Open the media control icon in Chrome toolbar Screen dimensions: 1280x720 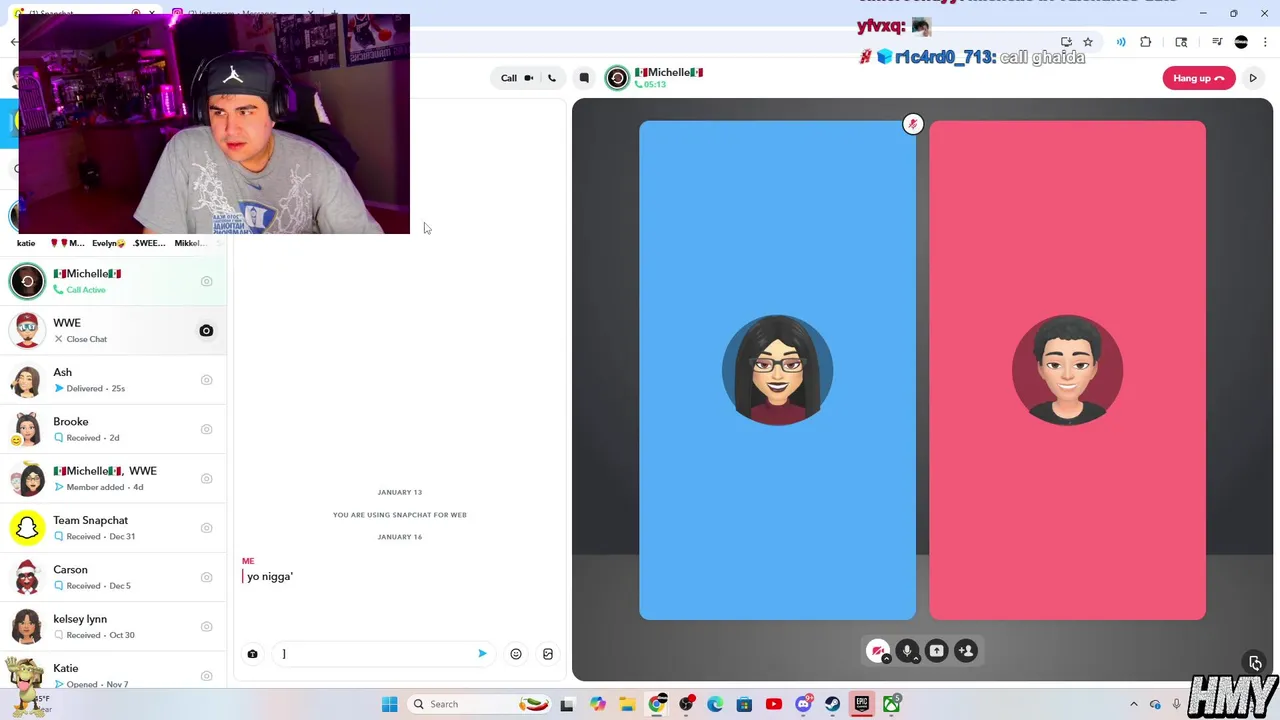[1217, 42]
